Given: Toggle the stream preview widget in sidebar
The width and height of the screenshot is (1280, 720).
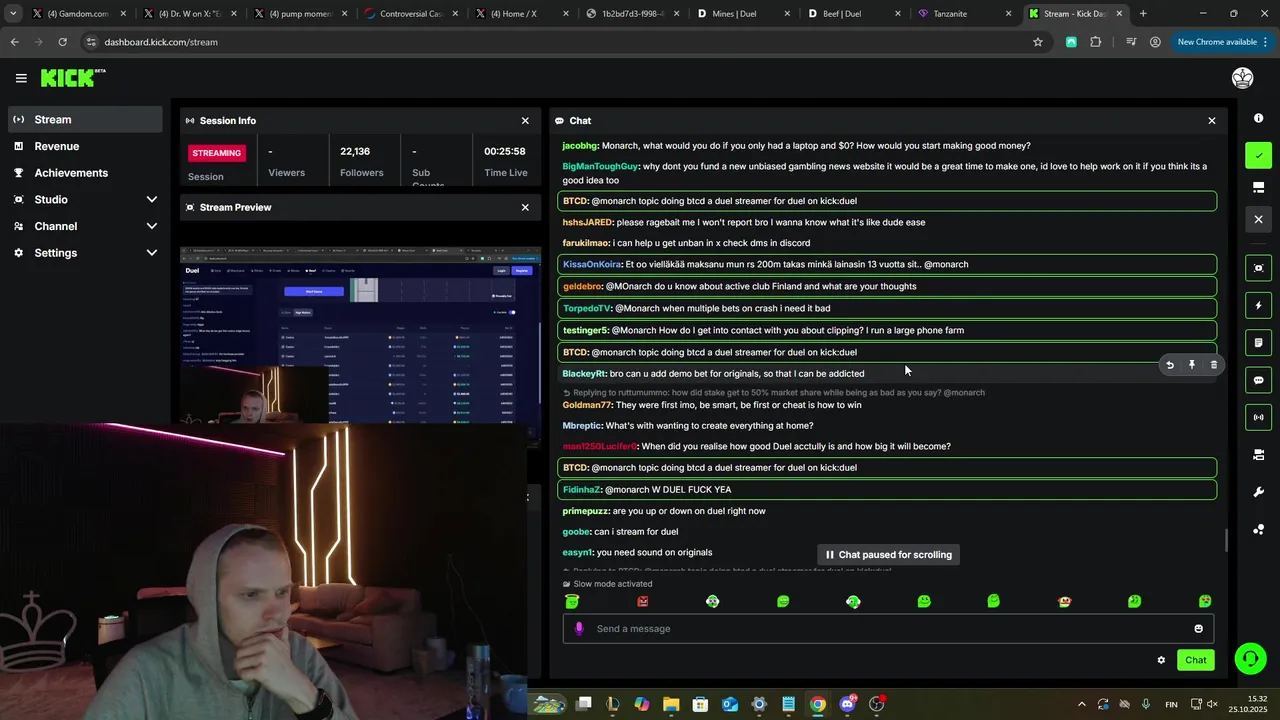Looking at the screenshot, I should point(1258,268).
